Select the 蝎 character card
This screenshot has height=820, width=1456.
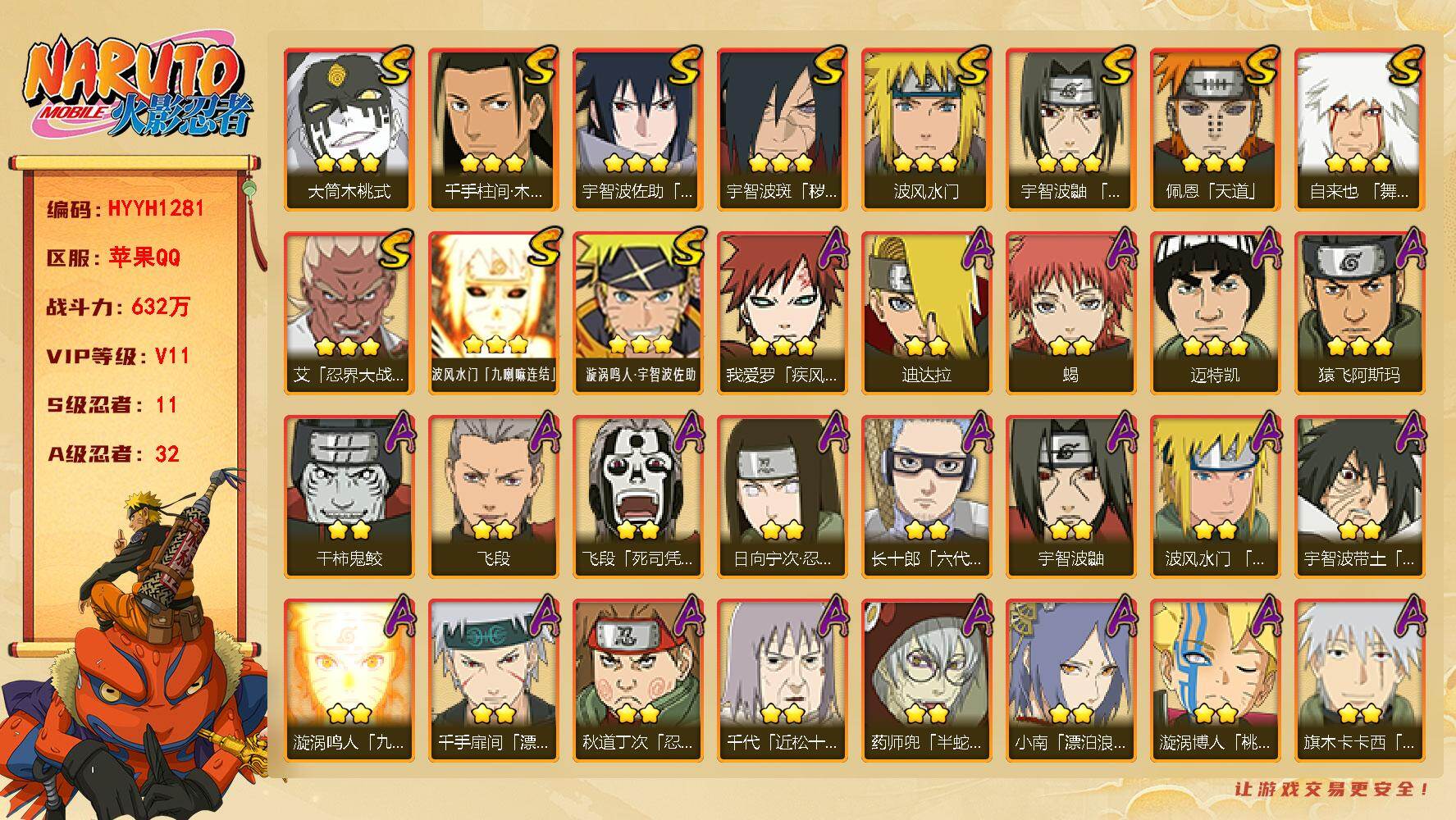coord(1070,313)
